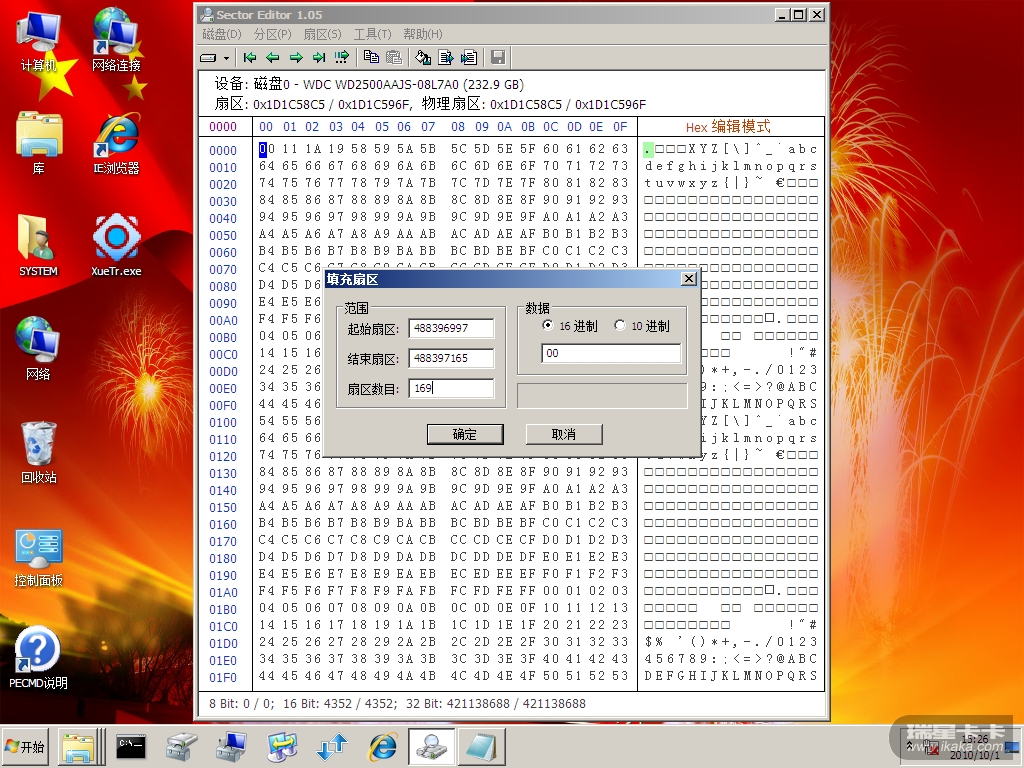Image resolution: width=1024 pixels, height=768 pixels.
Task: Select the 10 进制 radio button
Action: [x=620, y=325]
